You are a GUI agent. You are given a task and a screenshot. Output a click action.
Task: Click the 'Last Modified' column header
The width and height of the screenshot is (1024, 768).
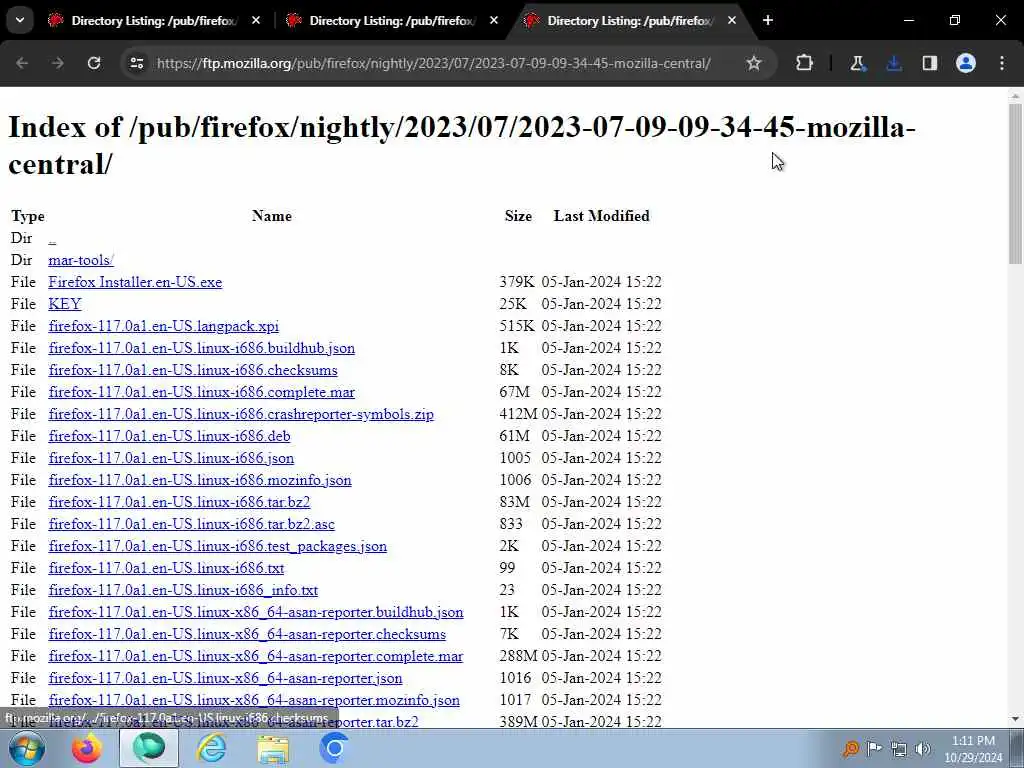click(601, 216)
